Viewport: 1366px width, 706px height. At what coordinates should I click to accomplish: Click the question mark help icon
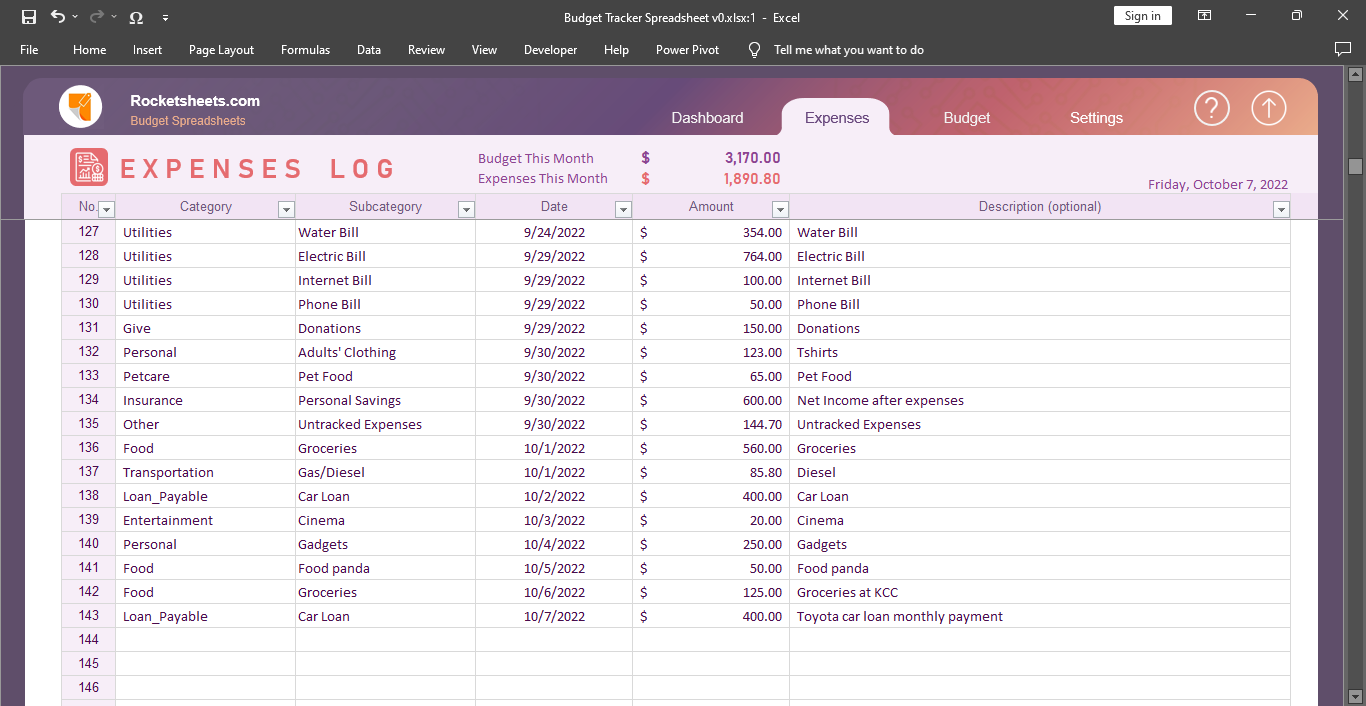coord(1212,108)
